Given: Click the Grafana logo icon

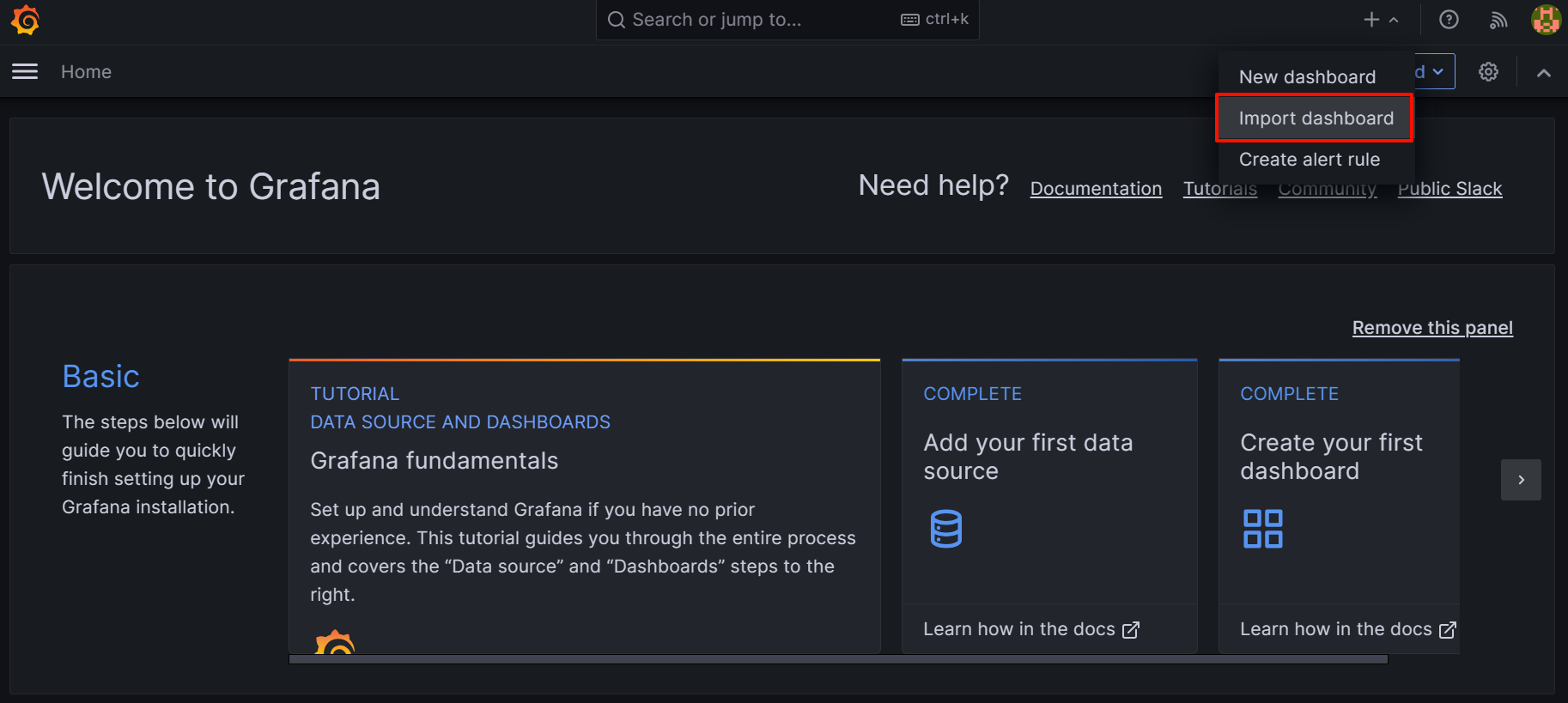Looking at the screenshot, I should pyautogui.click(x=26, y=20).
